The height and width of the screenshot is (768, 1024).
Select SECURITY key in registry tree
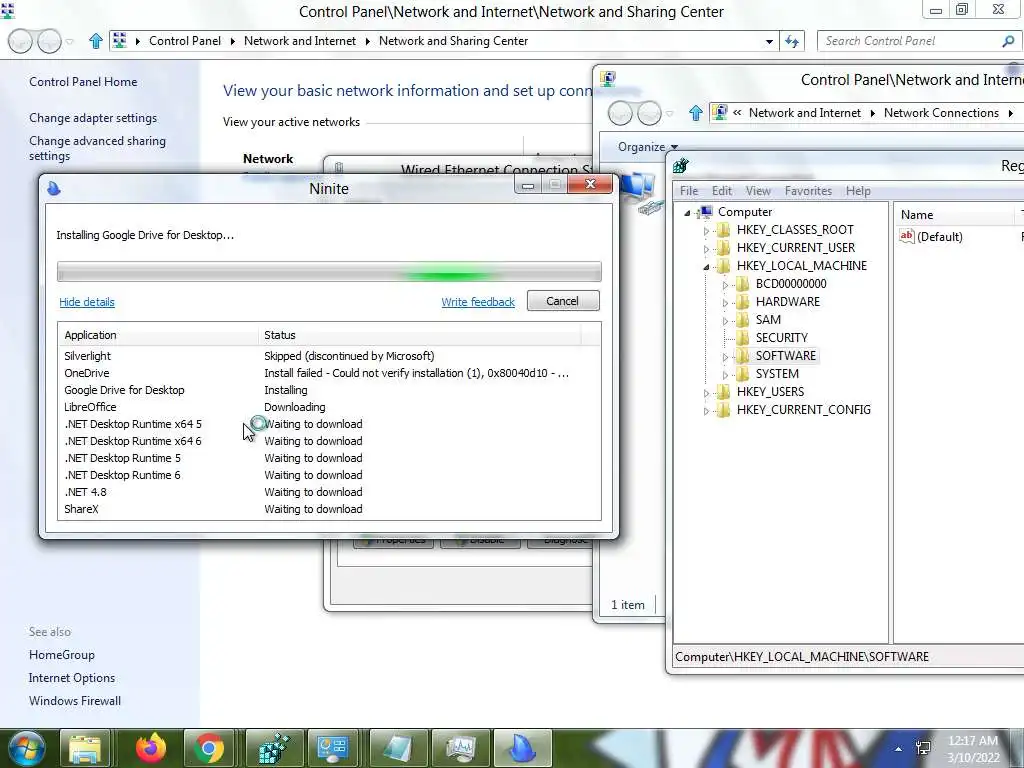pyautogui.click(x=782, y=338)
